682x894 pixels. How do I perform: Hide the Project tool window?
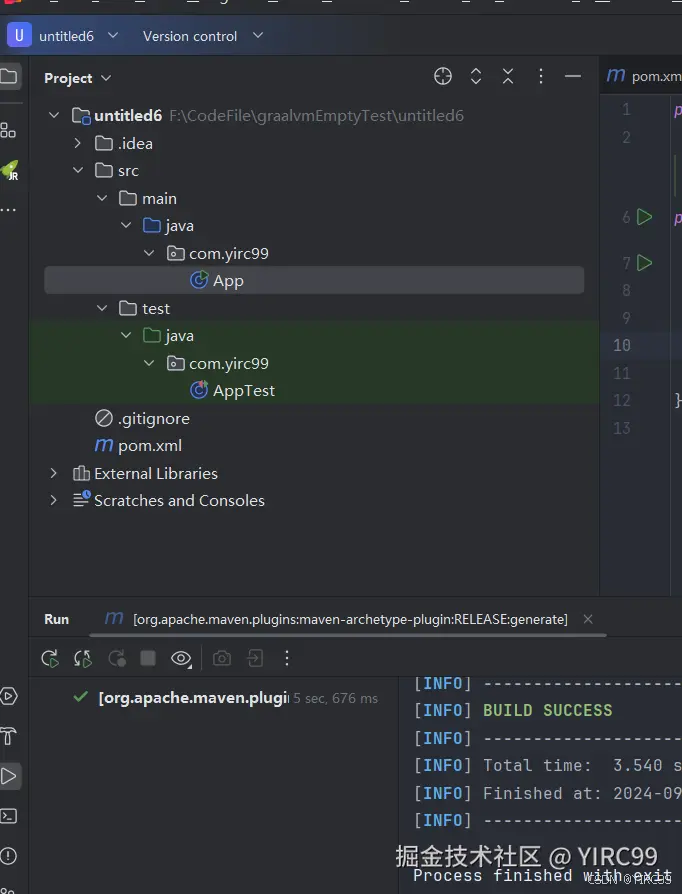click(573, 76)
